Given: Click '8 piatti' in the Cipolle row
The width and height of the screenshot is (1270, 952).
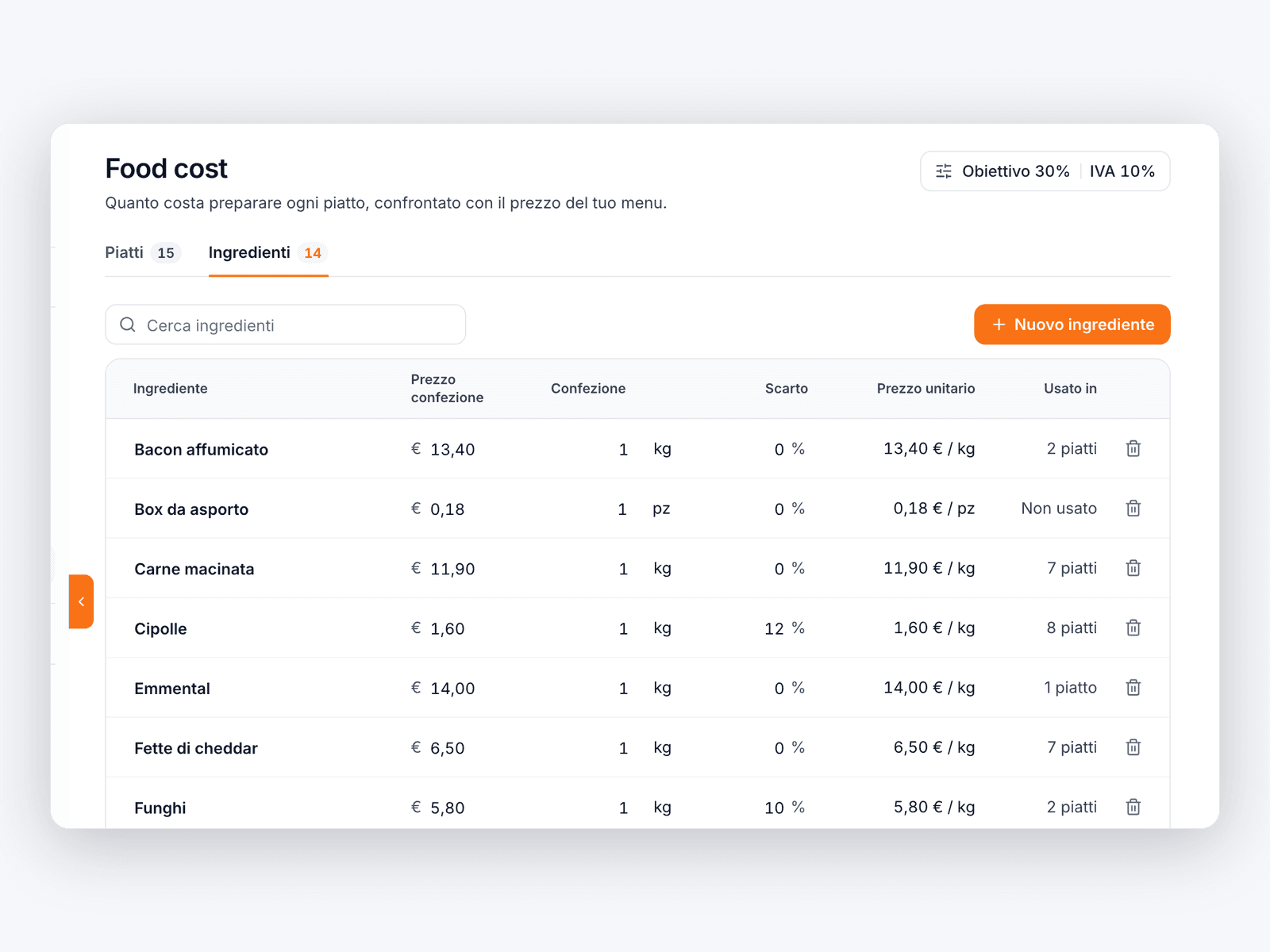Looking at the screenshot, I should [x=1072, y=628].
